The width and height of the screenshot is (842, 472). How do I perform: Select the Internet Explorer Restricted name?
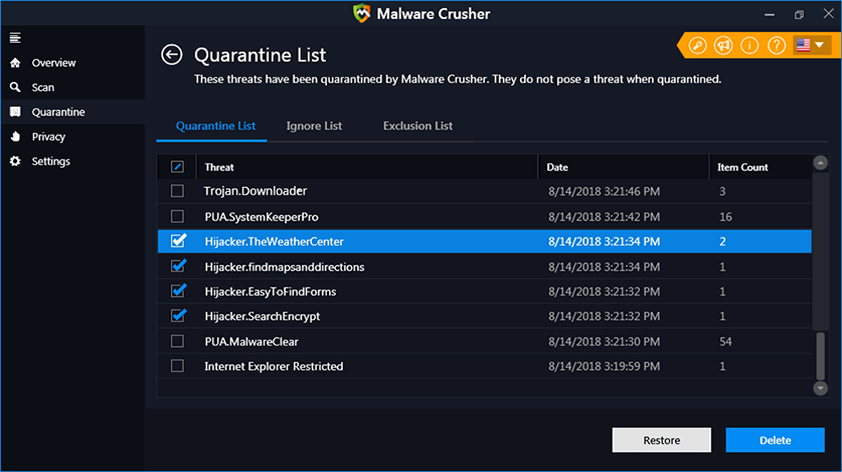273,366
